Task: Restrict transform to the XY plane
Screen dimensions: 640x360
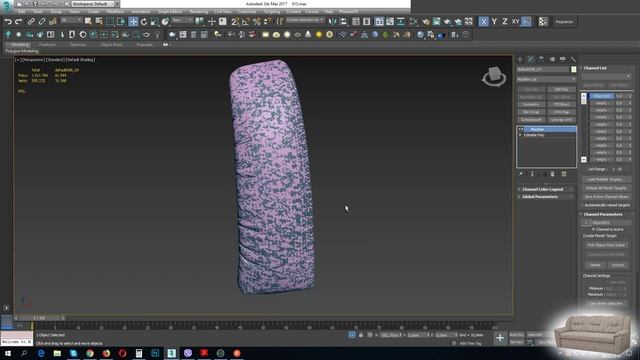Action: (516, 21)
